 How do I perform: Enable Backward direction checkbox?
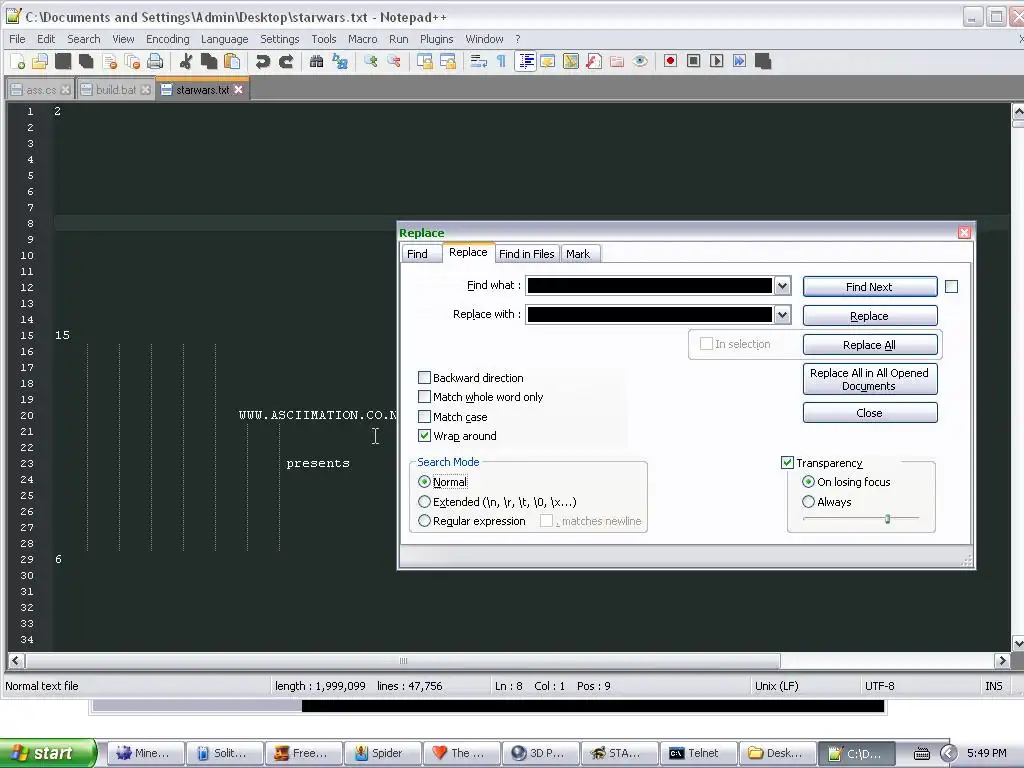point(424,377)
